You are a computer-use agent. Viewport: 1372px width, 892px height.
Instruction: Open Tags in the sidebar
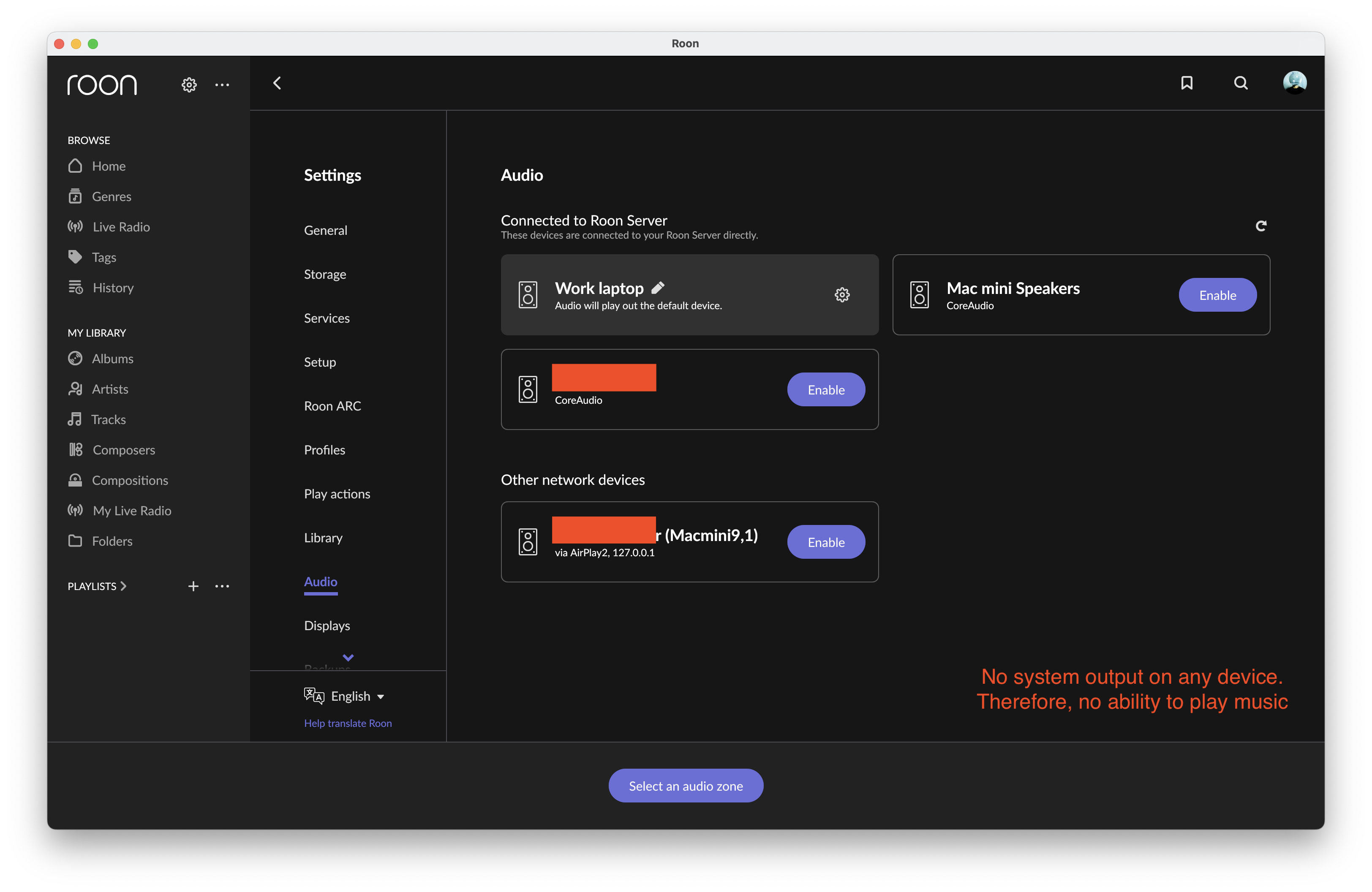pos(92,257)
